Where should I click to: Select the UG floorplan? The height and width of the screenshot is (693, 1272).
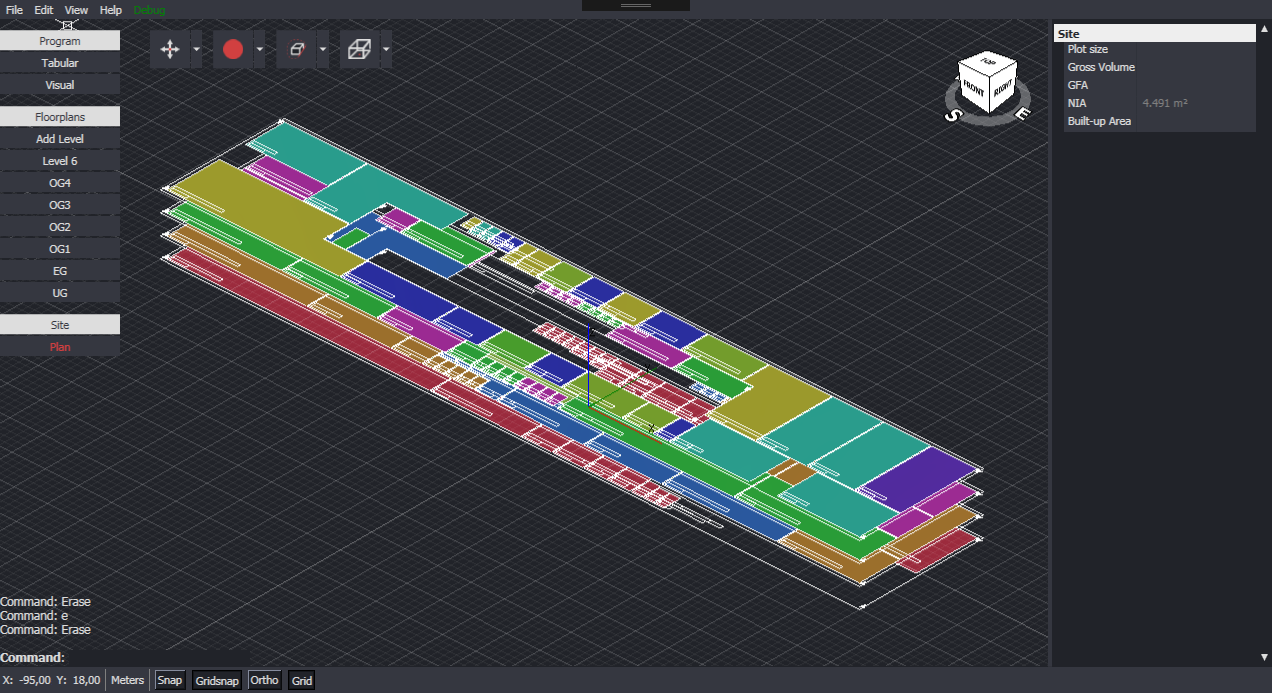tap(60, 293)
